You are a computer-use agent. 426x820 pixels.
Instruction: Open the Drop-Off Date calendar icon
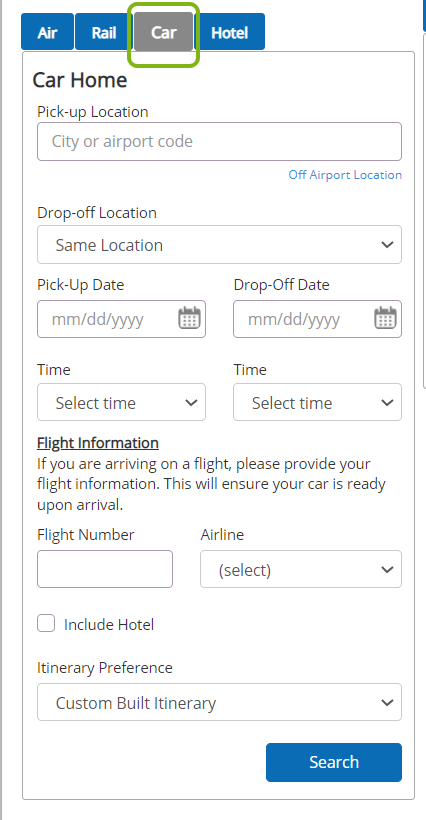click(x=385, y=318)
